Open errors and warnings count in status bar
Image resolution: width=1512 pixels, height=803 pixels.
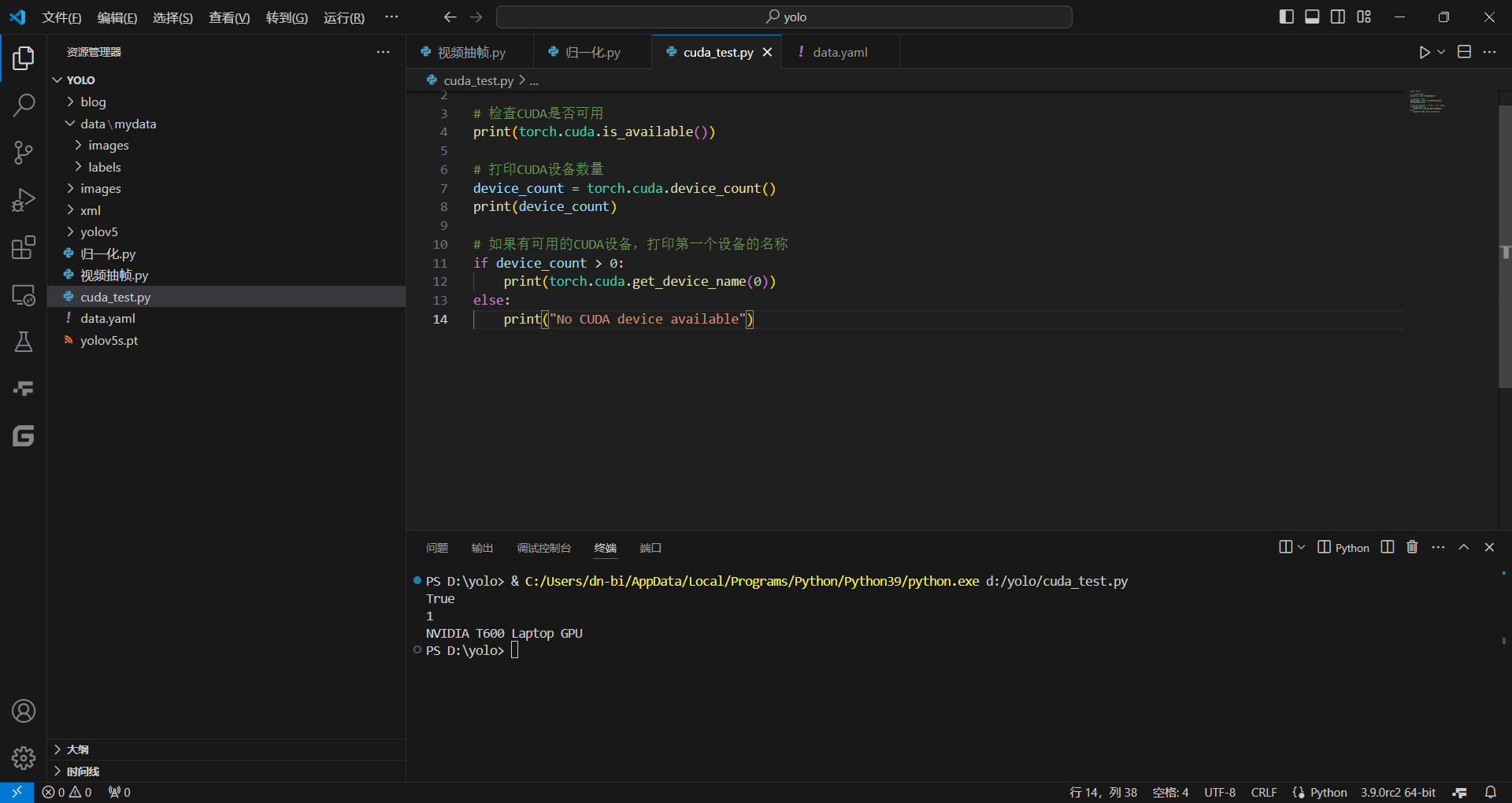coord(67,793)
